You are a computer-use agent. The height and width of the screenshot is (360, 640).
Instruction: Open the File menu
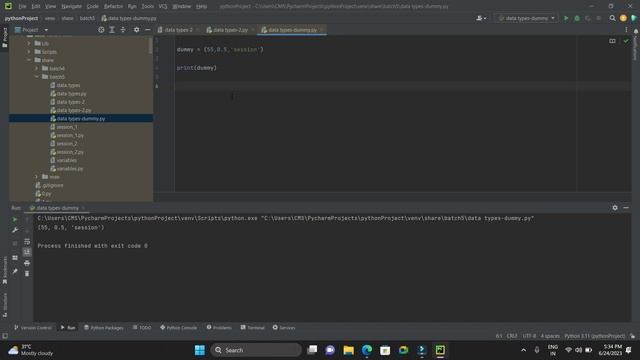tap(22, 6)
